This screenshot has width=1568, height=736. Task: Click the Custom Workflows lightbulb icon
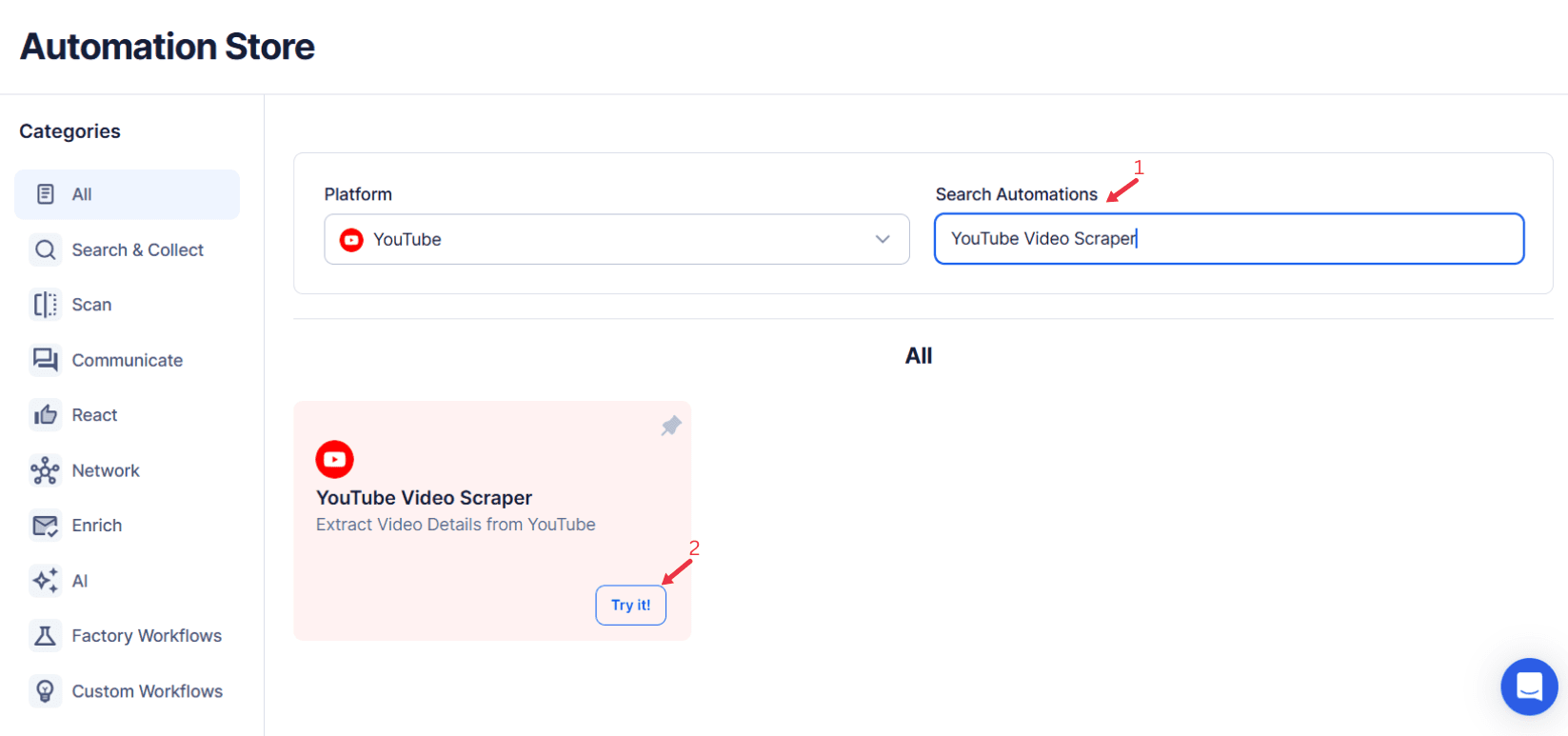click(x=45, y=691)
